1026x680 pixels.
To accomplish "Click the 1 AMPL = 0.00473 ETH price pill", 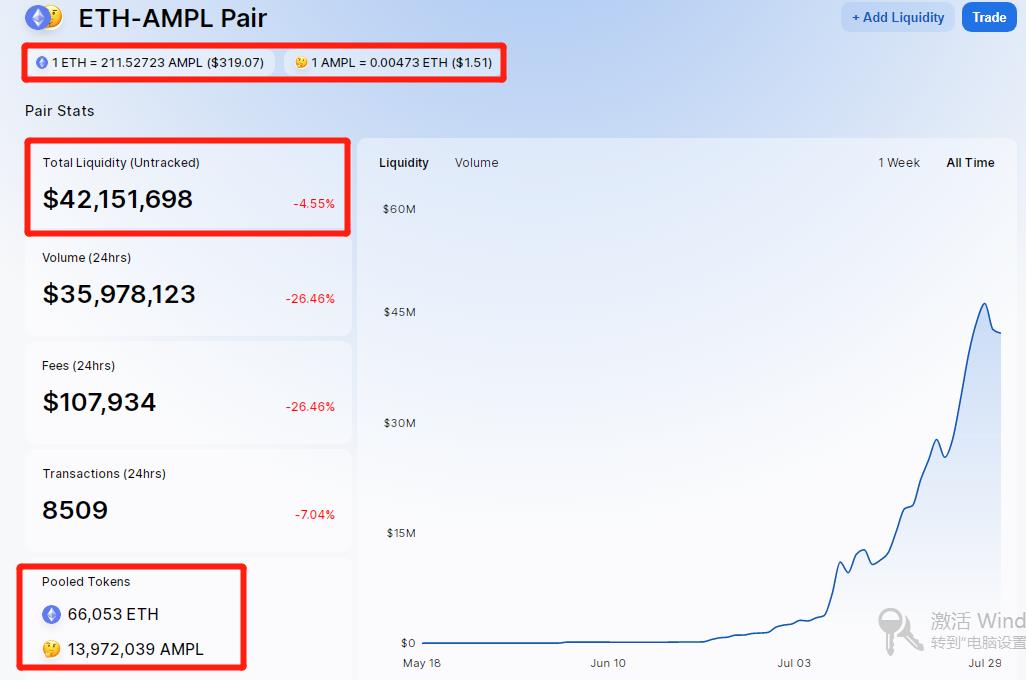I will click(x=393, y=63).
